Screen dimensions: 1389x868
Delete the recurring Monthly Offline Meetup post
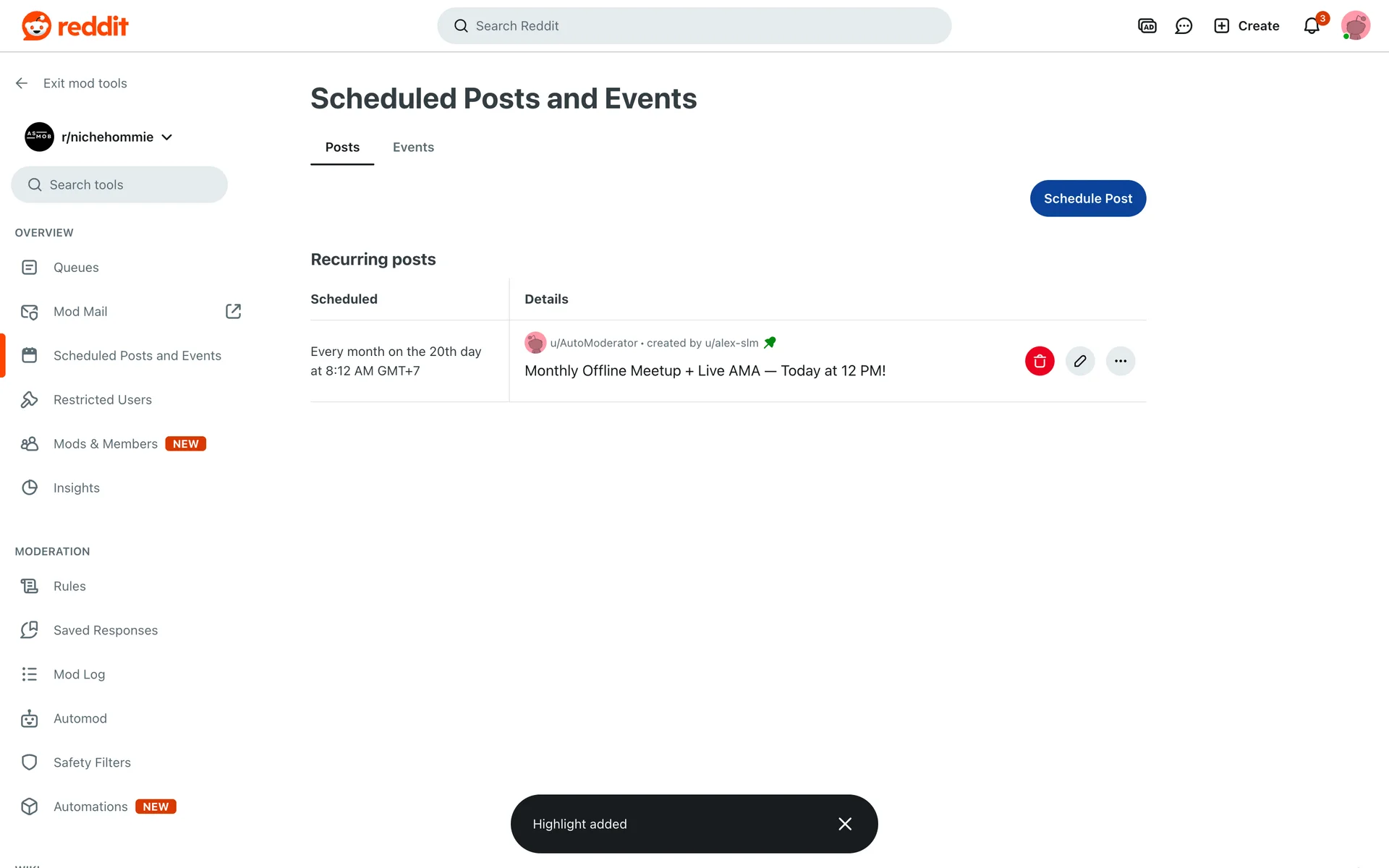[x=1040, y=361]
